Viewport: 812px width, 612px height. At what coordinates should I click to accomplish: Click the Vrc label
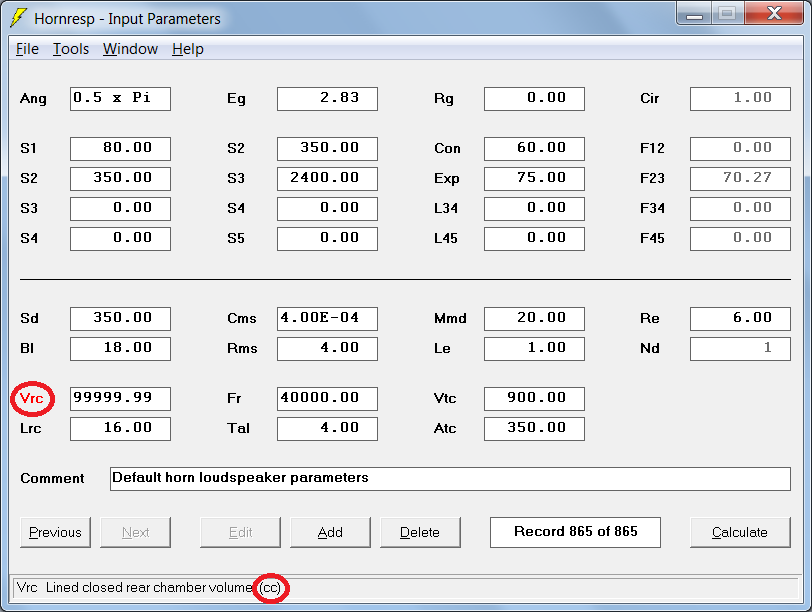click(32, 398)
